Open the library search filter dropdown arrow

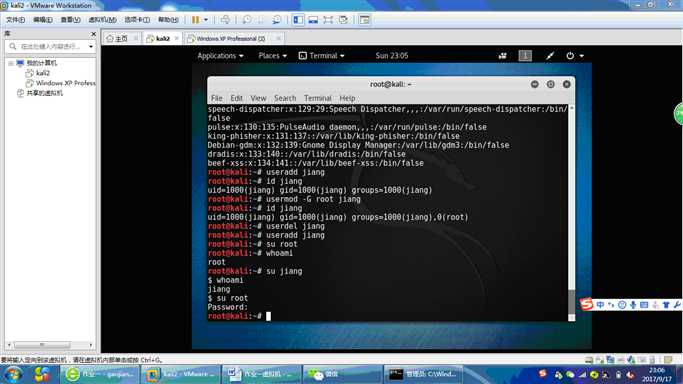coord(91,47)
